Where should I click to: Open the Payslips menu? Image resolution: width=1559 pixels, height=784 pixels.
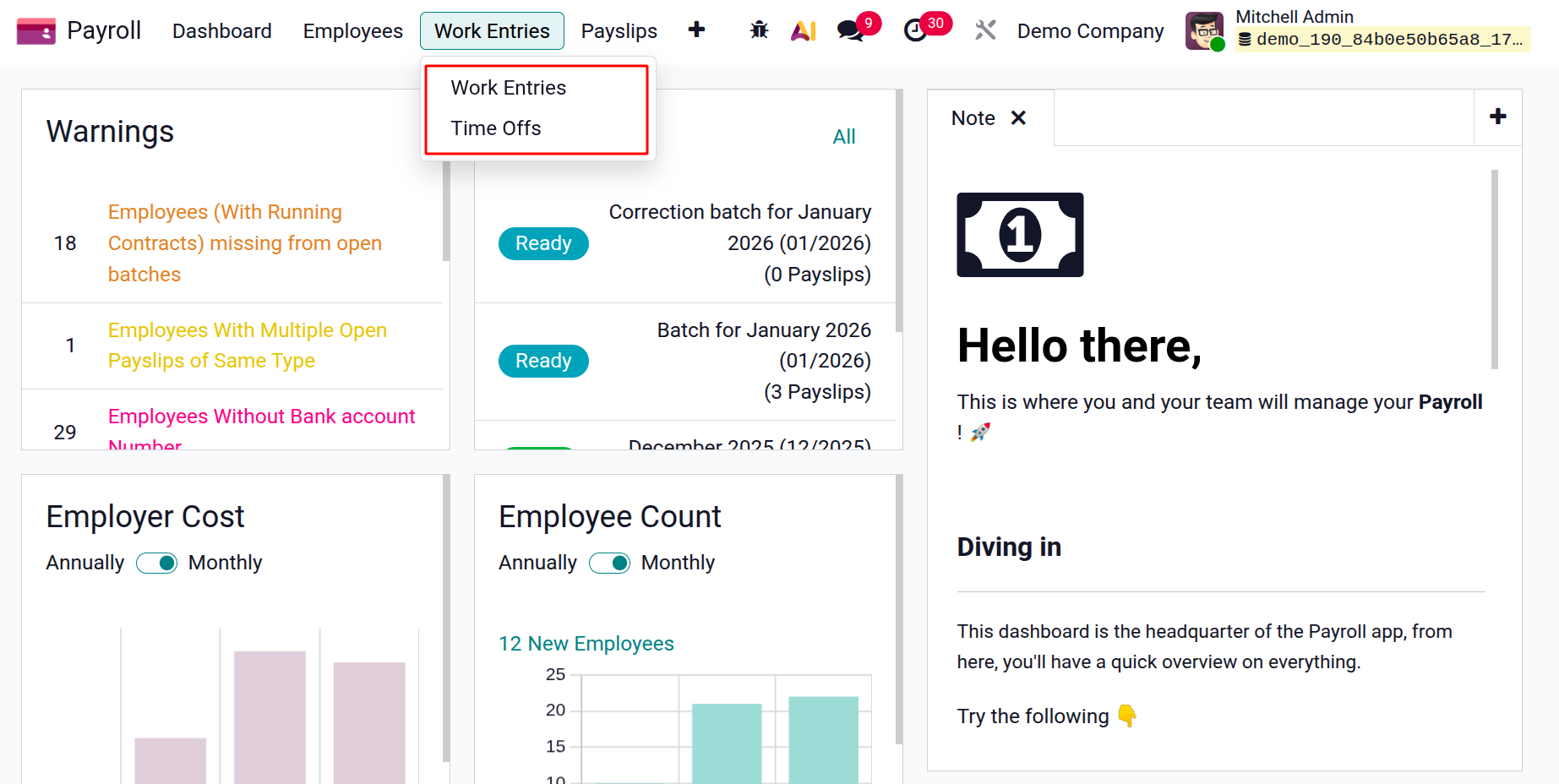(x=619, y=31)
